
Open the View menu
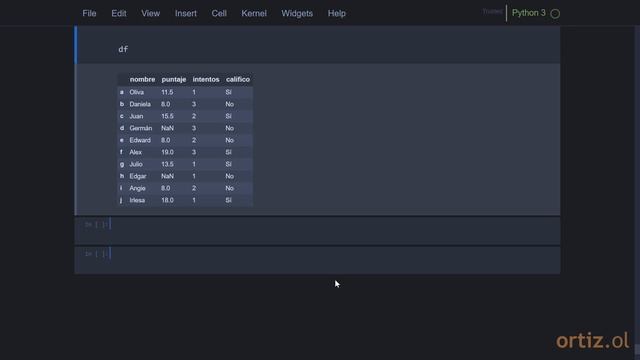click(x=151, y=13)
